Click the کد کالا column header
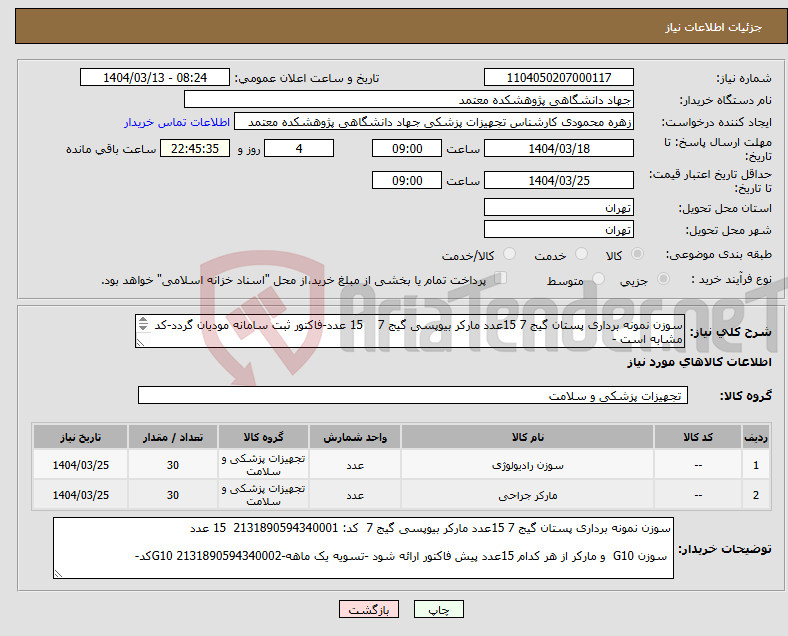This screenshot has width=788, height=636. coord(698,437)
